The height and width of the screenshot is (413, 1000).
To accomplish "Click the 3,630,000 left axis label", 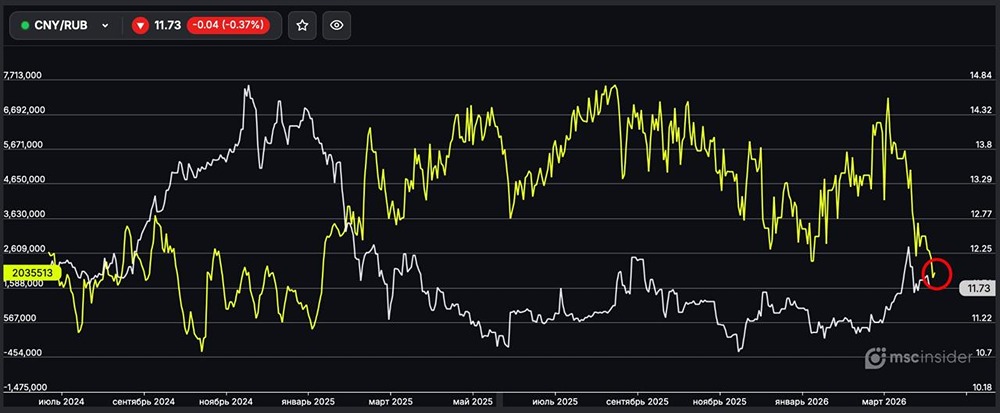I will [23, 214].
